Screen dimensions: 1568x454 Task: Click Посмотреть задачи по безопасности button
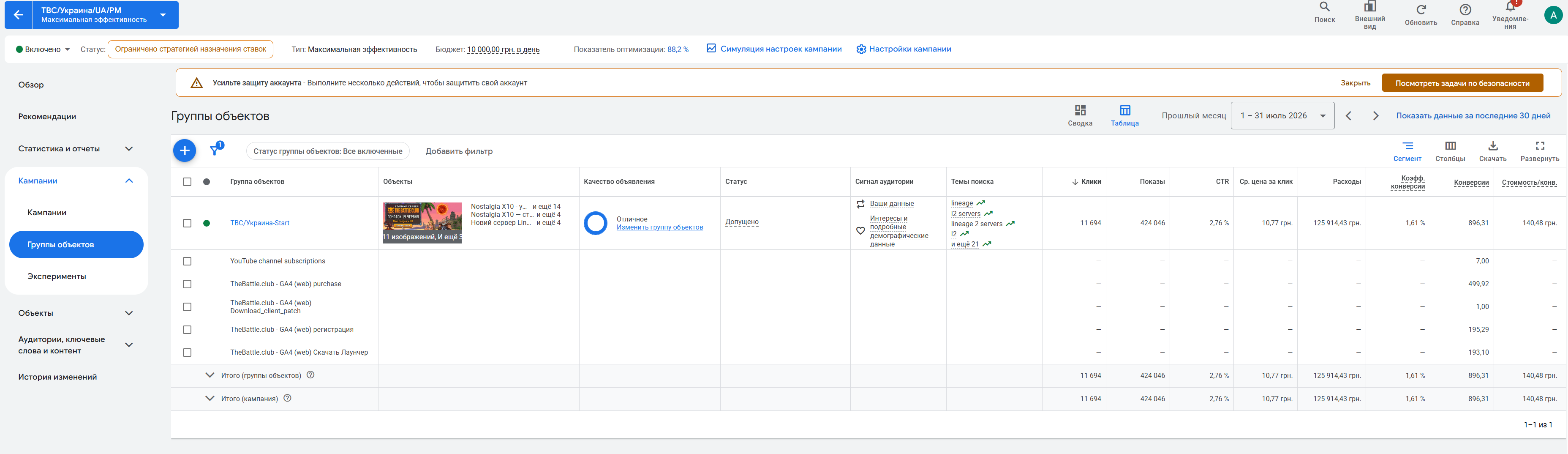pyautogui.click(x=1462, y=83)
